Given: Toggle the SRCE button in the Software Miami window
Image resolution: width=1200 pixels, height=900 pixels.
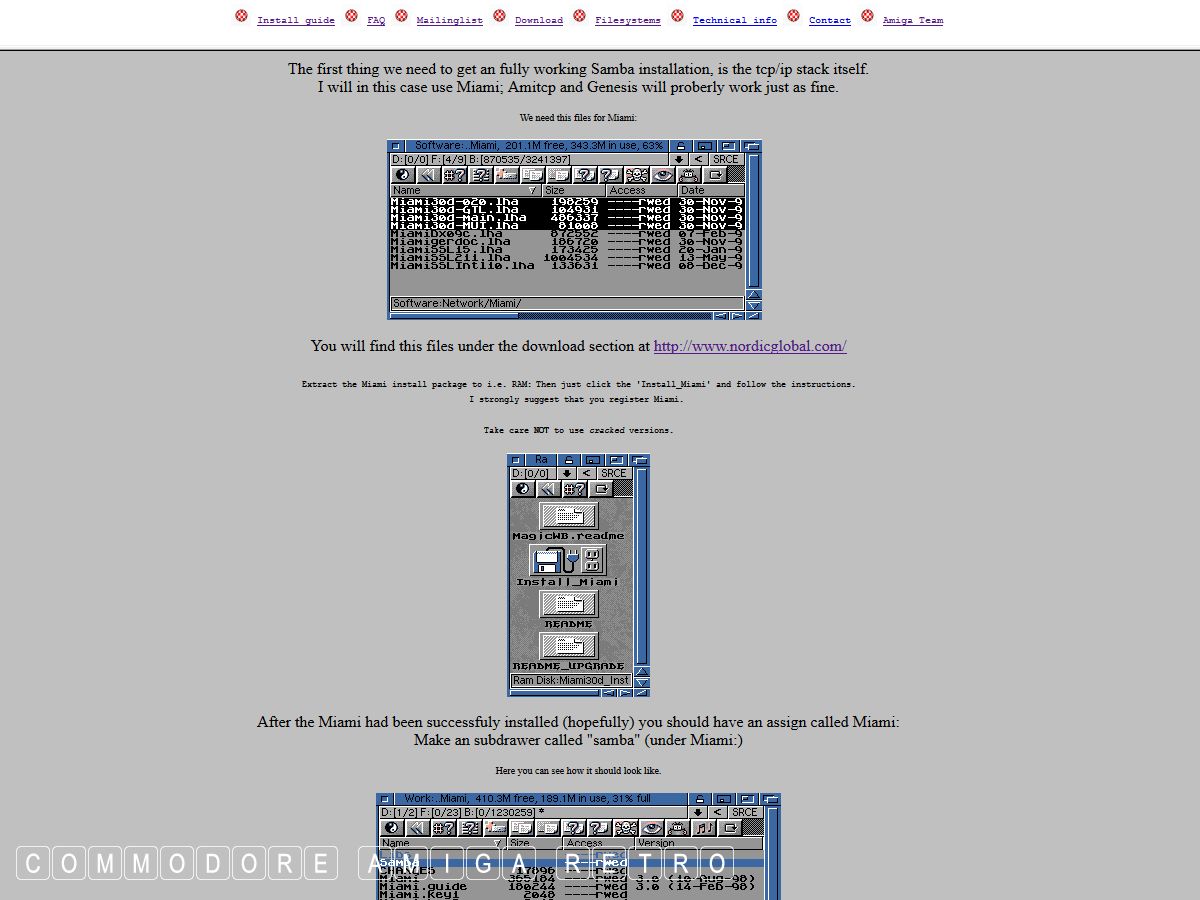Looking at the screenshot, I should [725, 159].
